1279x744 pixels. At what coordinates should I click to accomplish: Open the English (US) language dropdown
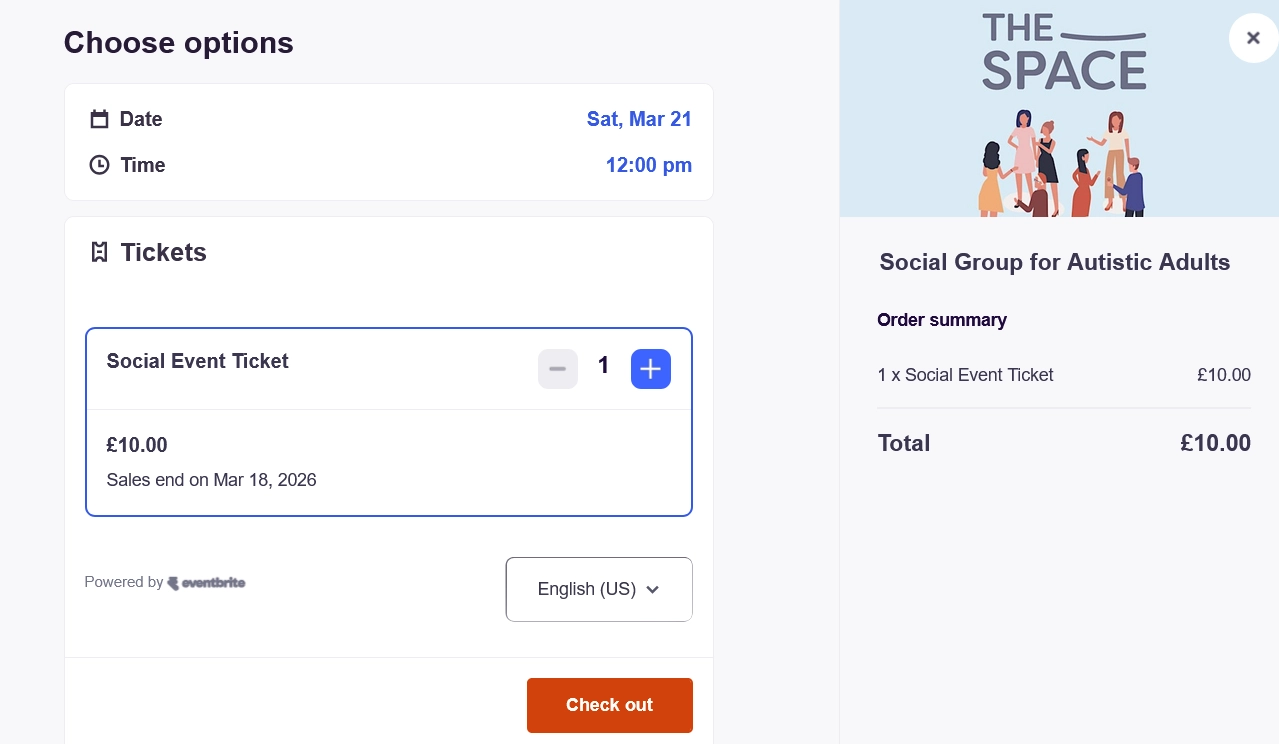[x=598, y=589]
